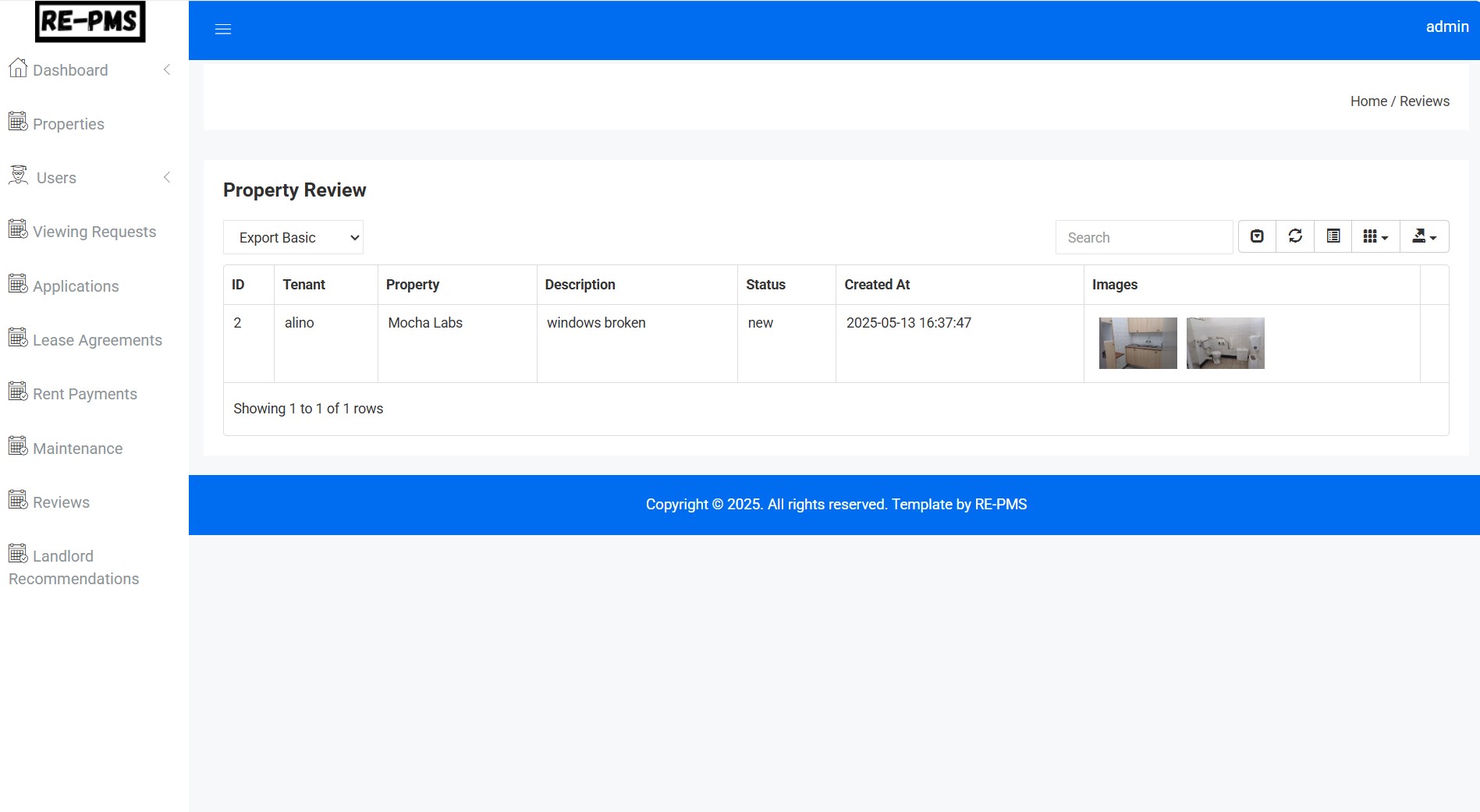Click the Lease Agreements sidebar icon
Screen dimensions: 1480x812
click(18, 338)
